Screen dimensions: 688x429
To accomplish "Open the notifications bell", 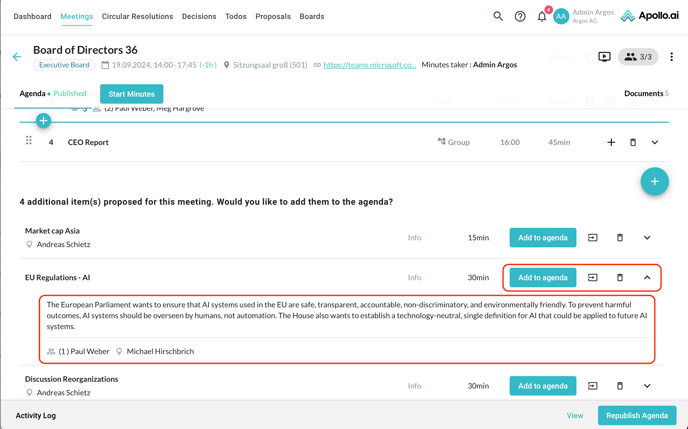I will tap(542, 16).
